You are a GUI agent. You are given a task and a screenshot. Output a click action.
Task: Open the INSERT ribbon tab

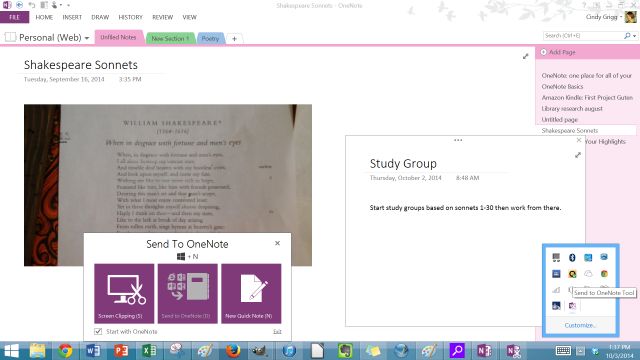[72, 17]
